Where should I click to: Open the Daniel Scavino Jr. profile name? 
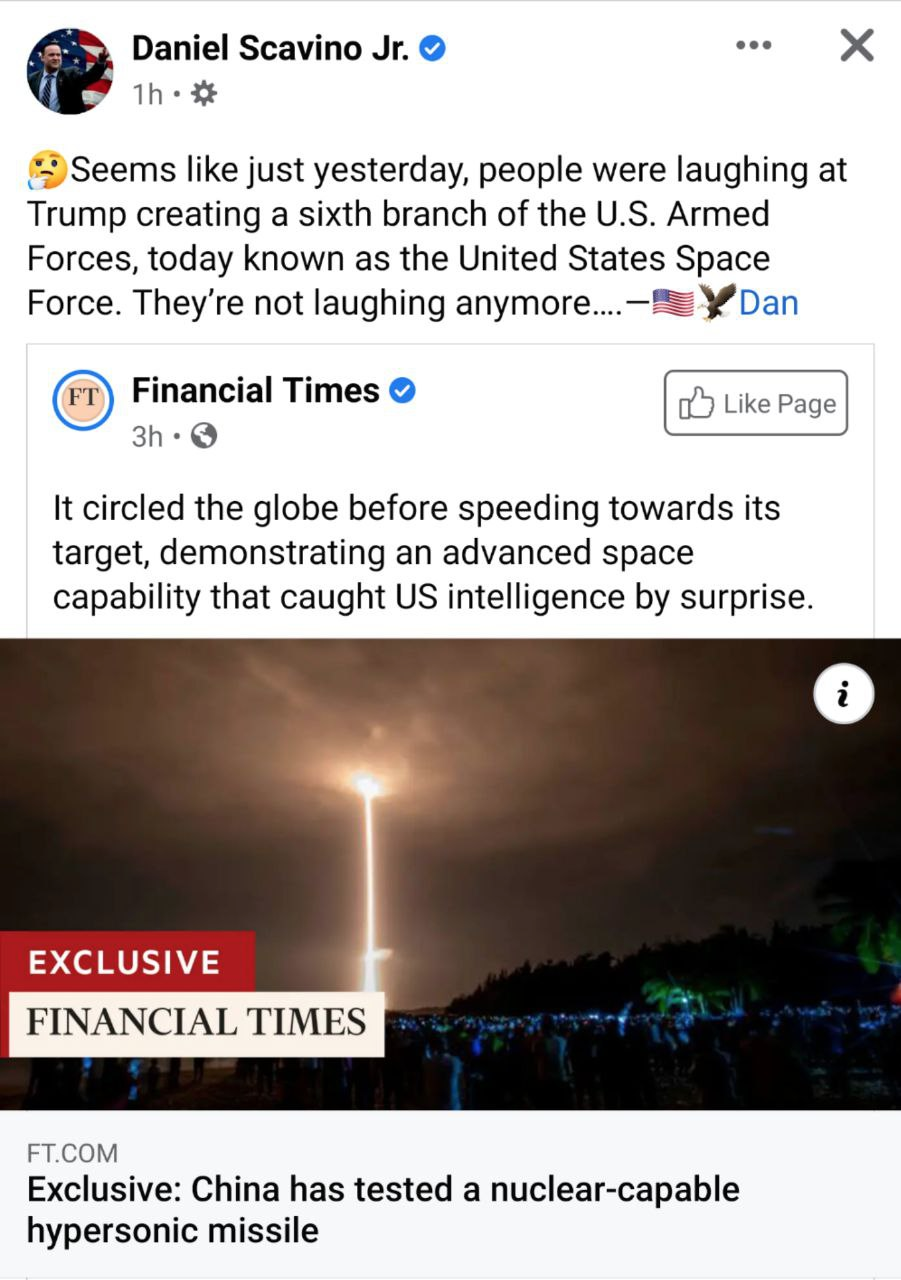pos(271,47)
